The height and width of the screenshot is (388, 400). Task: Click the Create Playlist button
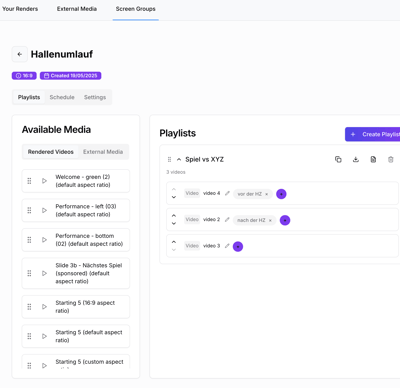(x=373, y=134)
